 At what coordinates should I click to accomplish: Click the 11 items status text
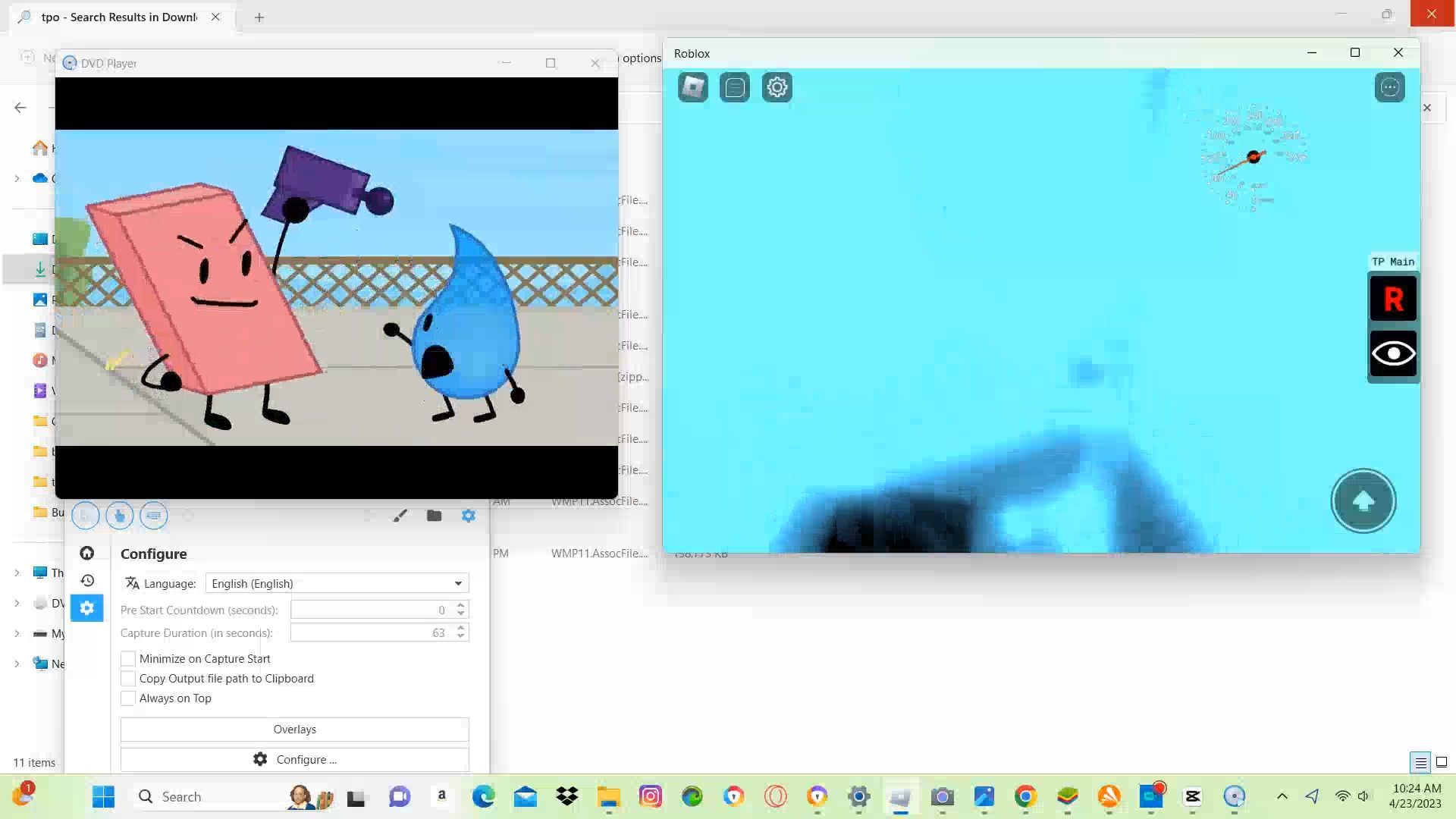coord(34,762)
